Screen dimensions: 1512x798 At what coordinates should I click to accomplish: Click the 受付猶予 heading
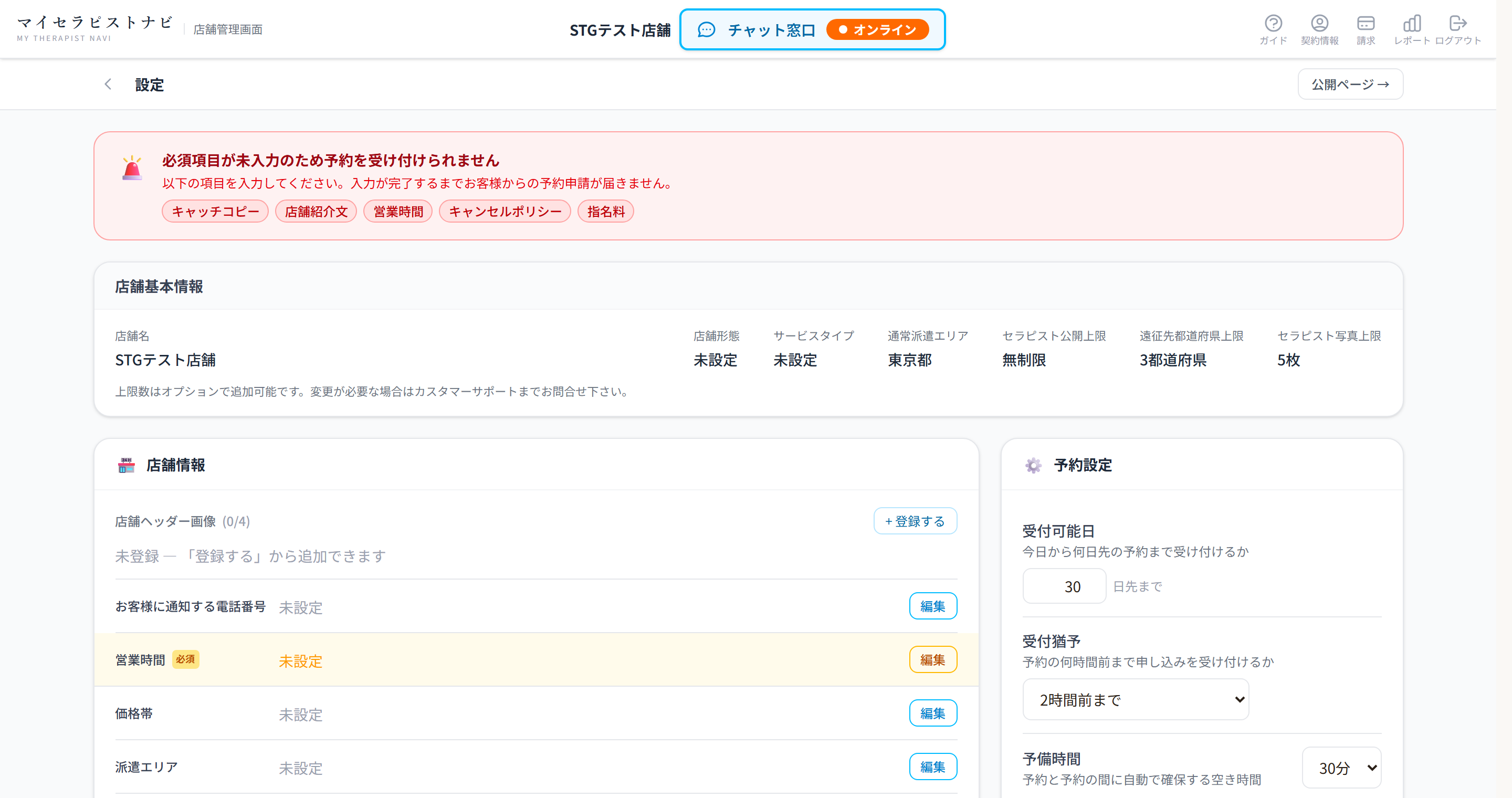pos(1051,642)
